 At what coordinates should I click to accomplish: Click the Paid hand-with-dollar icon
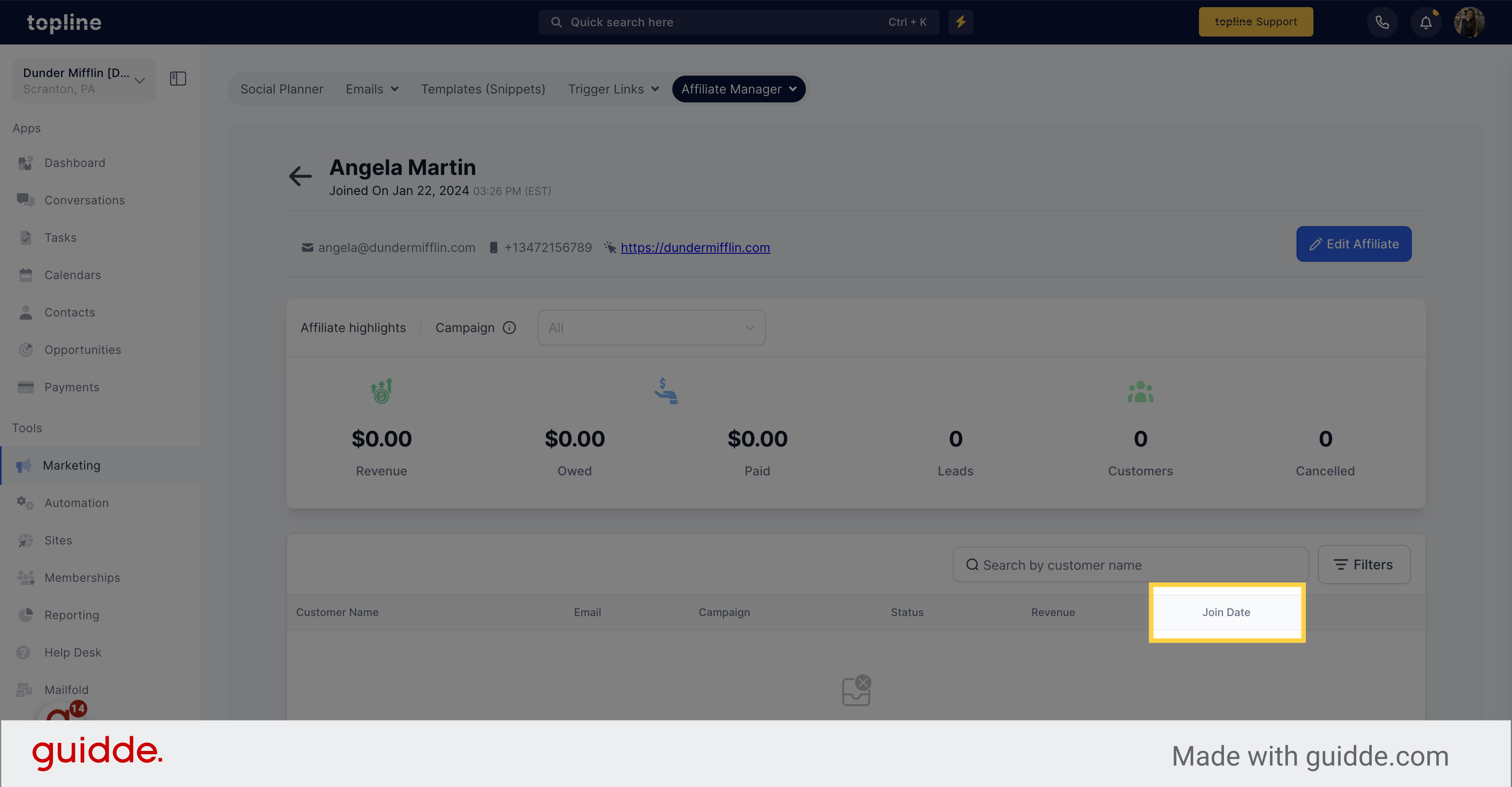666,391
